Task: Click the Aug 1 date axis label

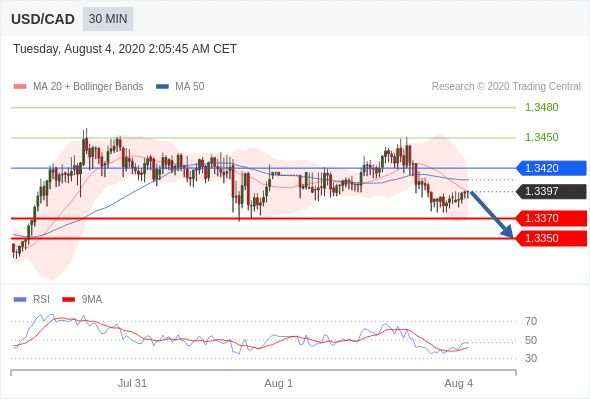Action: (278, 383)
